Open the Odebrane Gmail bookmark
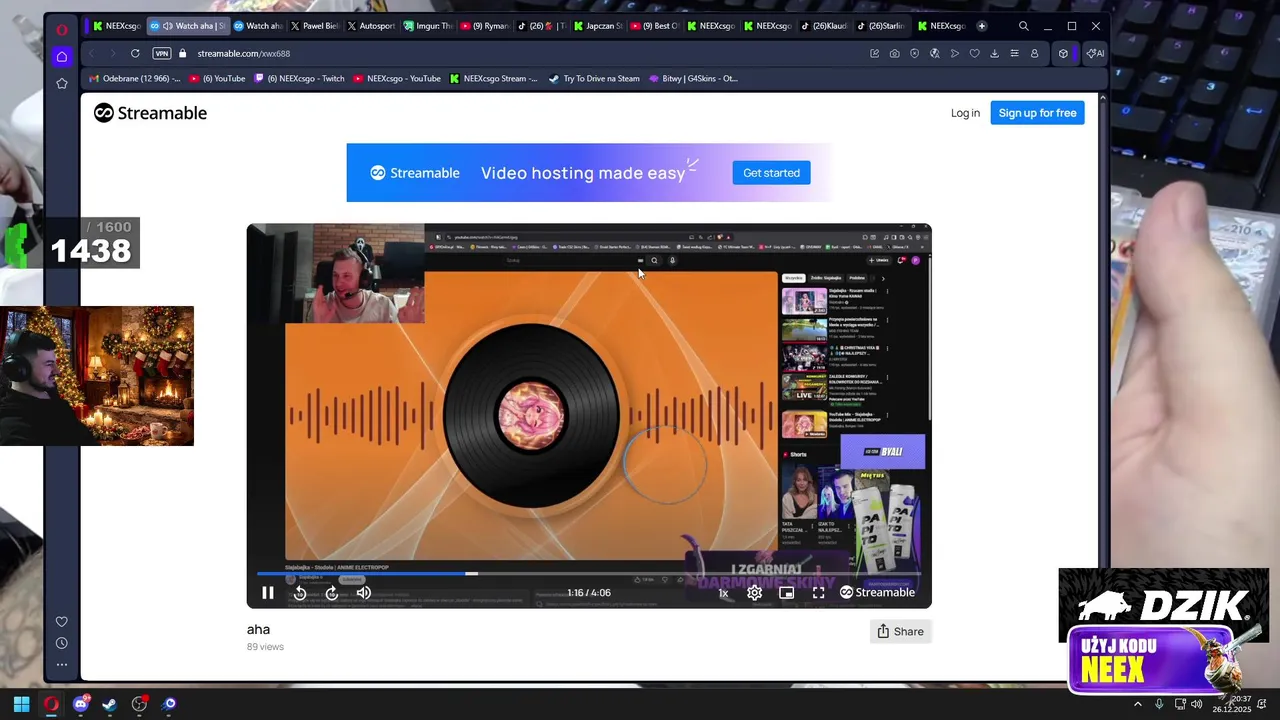 [x=134, y=78]
